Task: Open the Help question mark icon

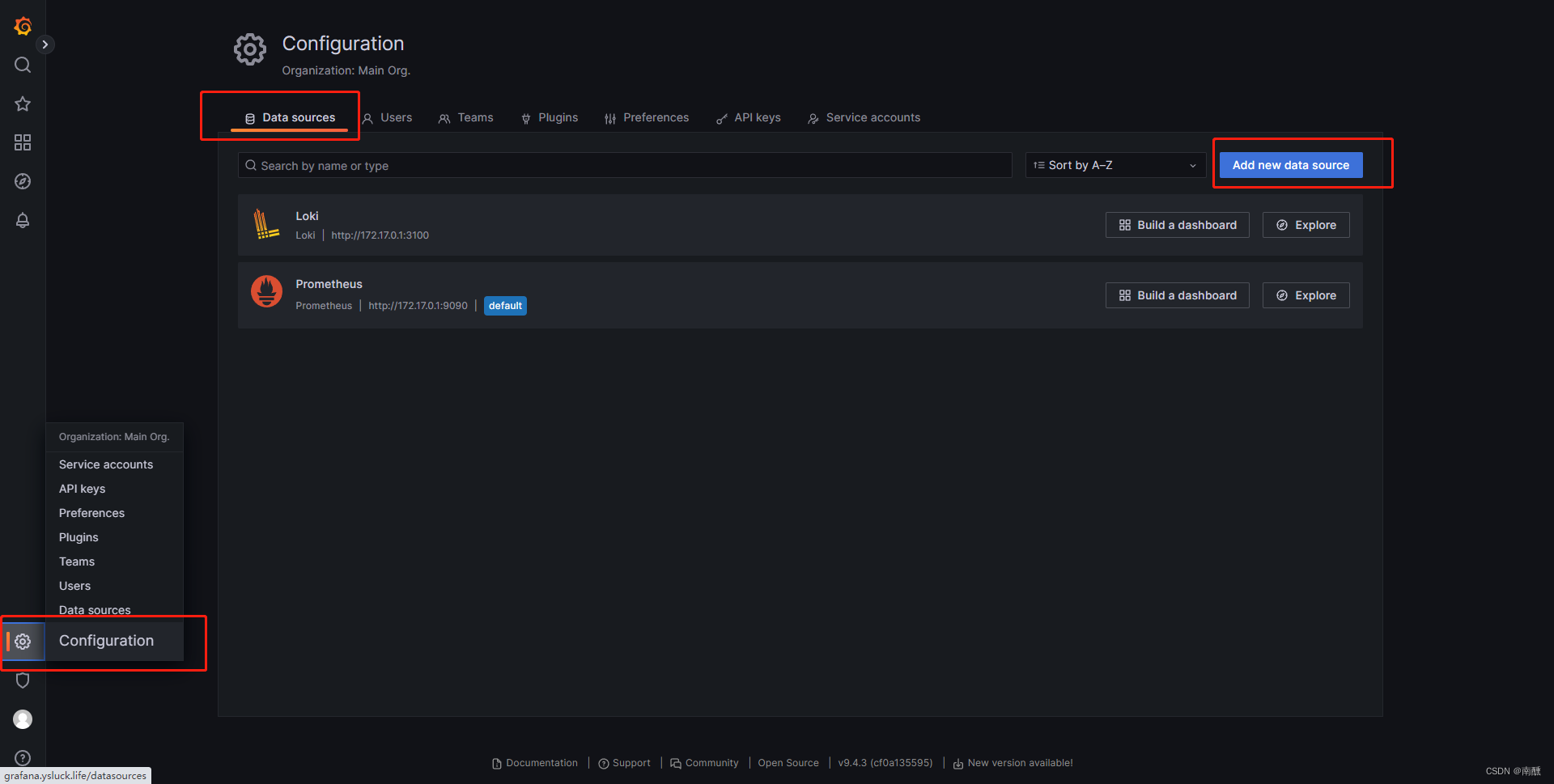Action: 23,758
